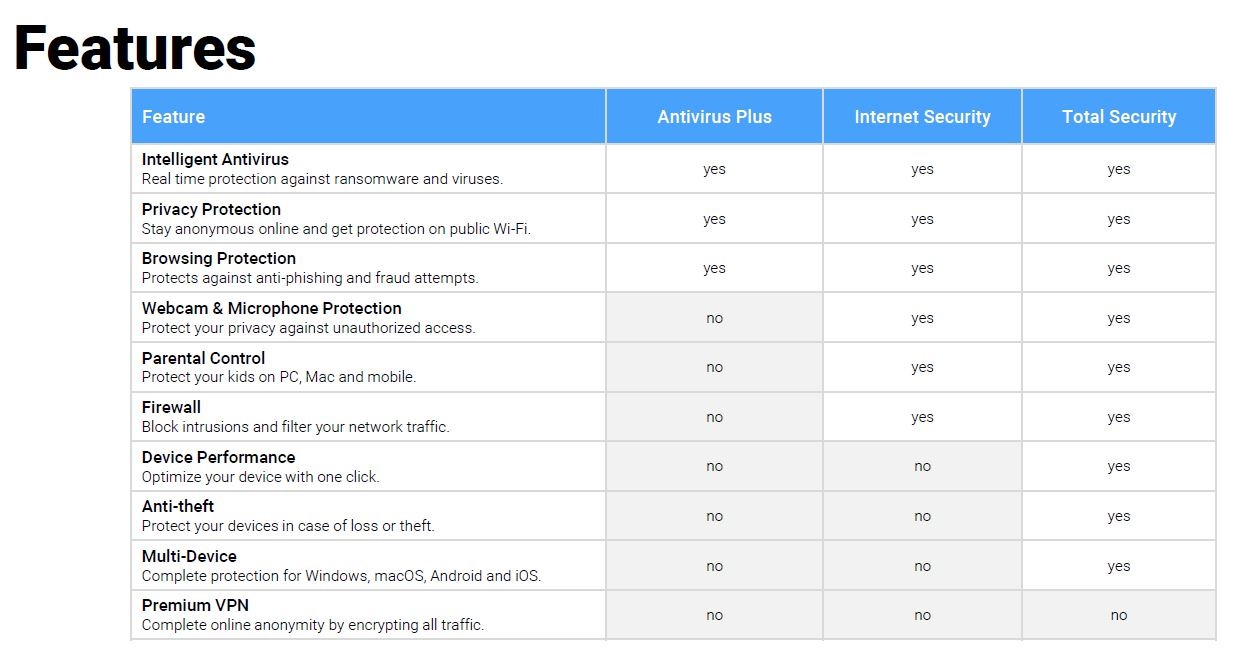The image size is (1235, 654).
Task: Click the Browsing Protection feature title
Action: coord(219,258)
